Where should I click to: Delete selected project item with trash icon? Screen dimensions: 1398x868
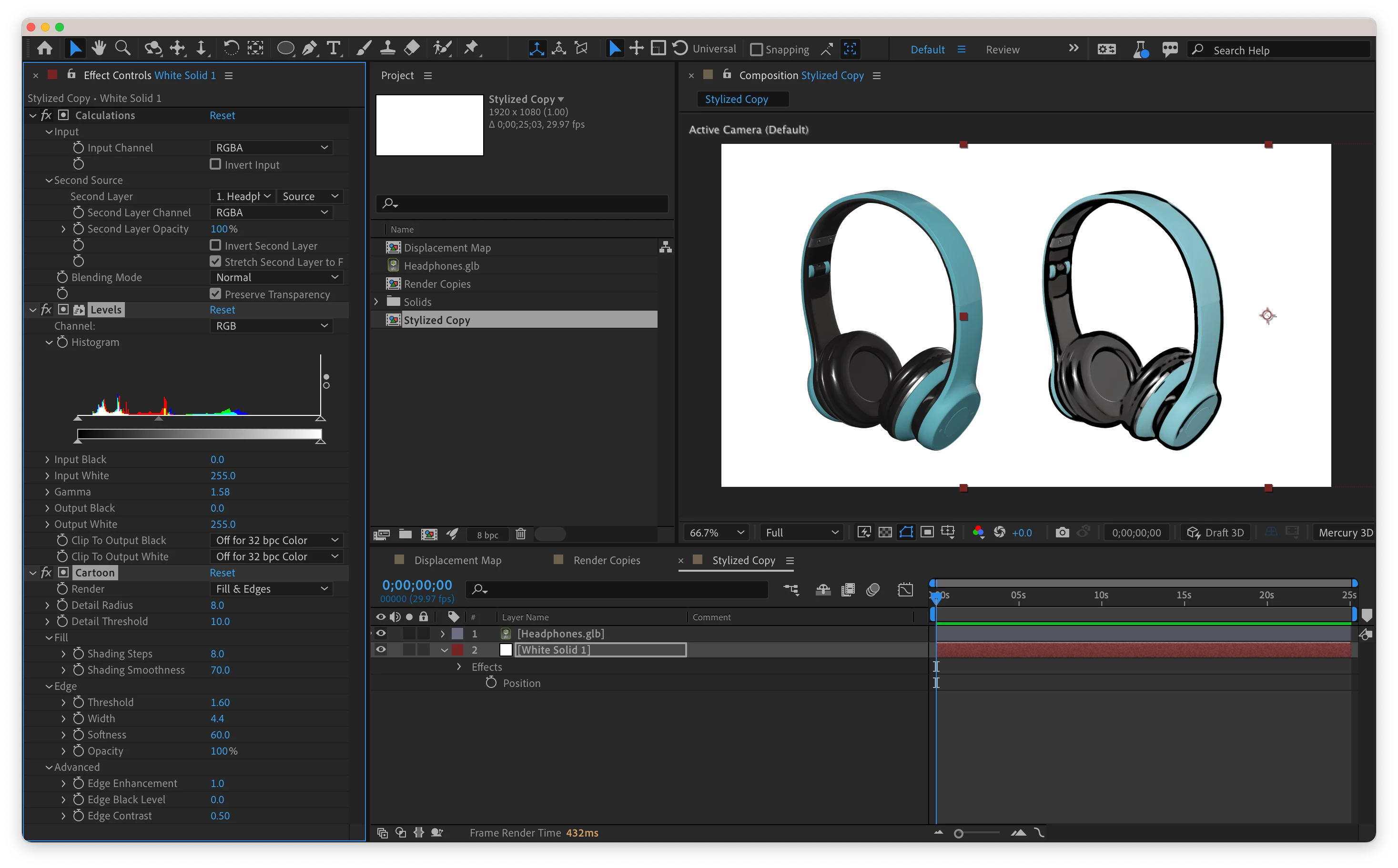click(x=520, y=535)
